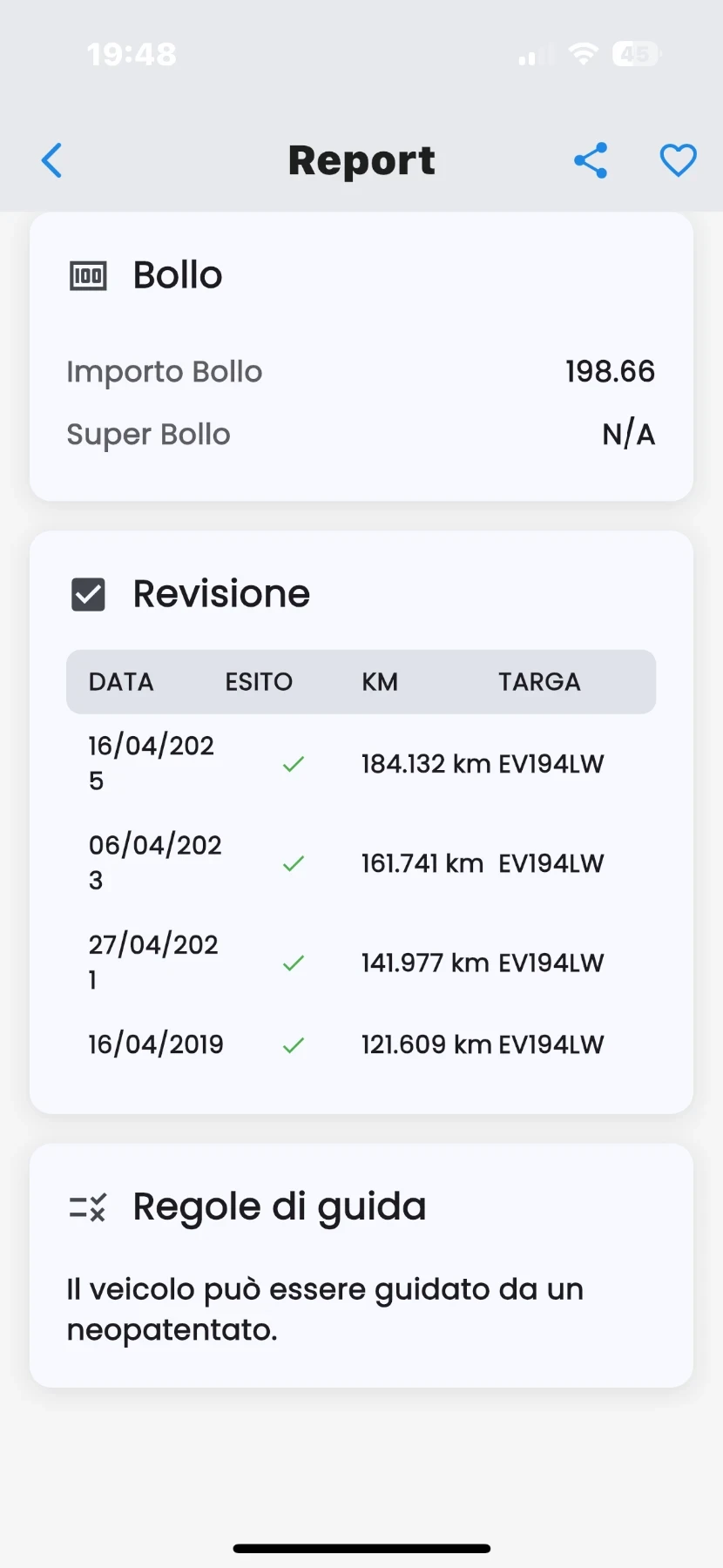Tap the Super Bollo N/A value
723x1568 pixels.
pyautogui.click(x=628, y=435)
